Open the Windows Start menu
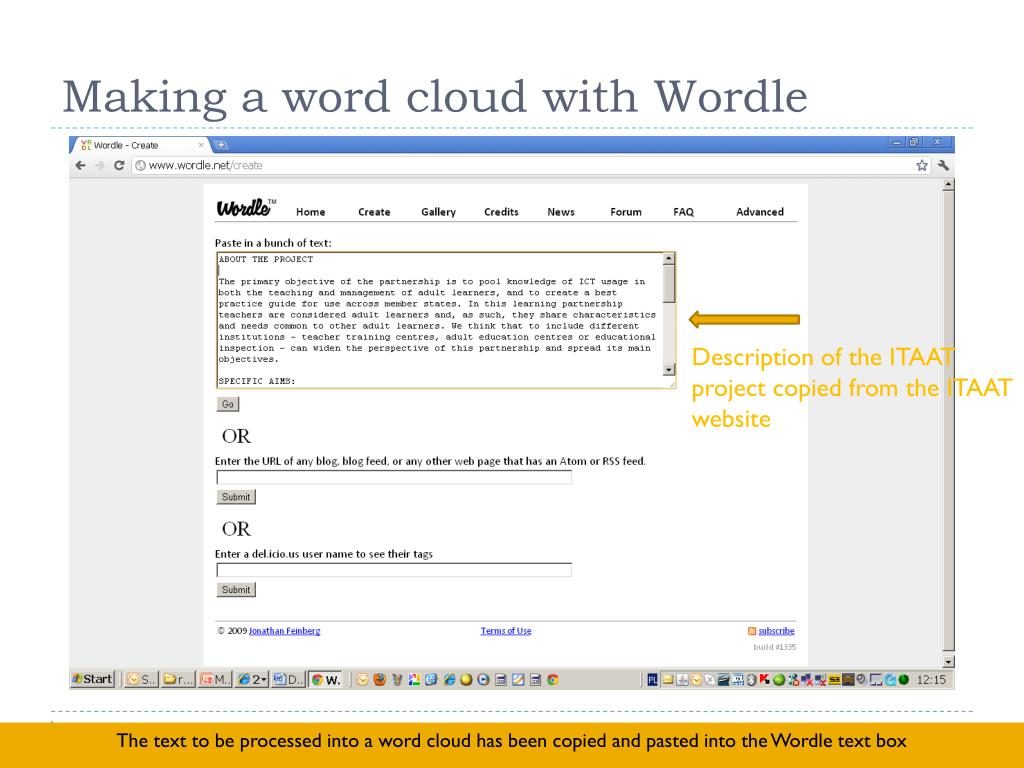The image size is (1024, 768). click(x=93, y=679)
